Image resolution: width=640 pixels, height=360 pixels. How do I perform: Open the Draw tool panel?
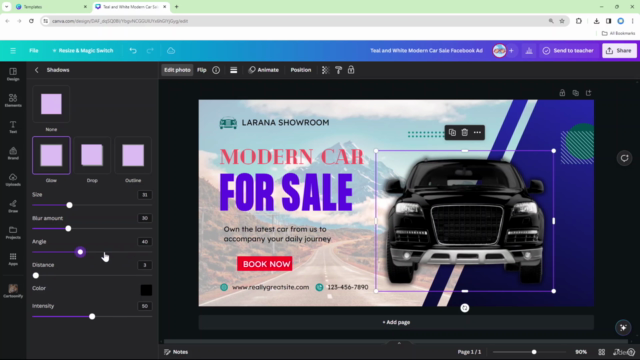pyautogui.click(x=13, y=206)
